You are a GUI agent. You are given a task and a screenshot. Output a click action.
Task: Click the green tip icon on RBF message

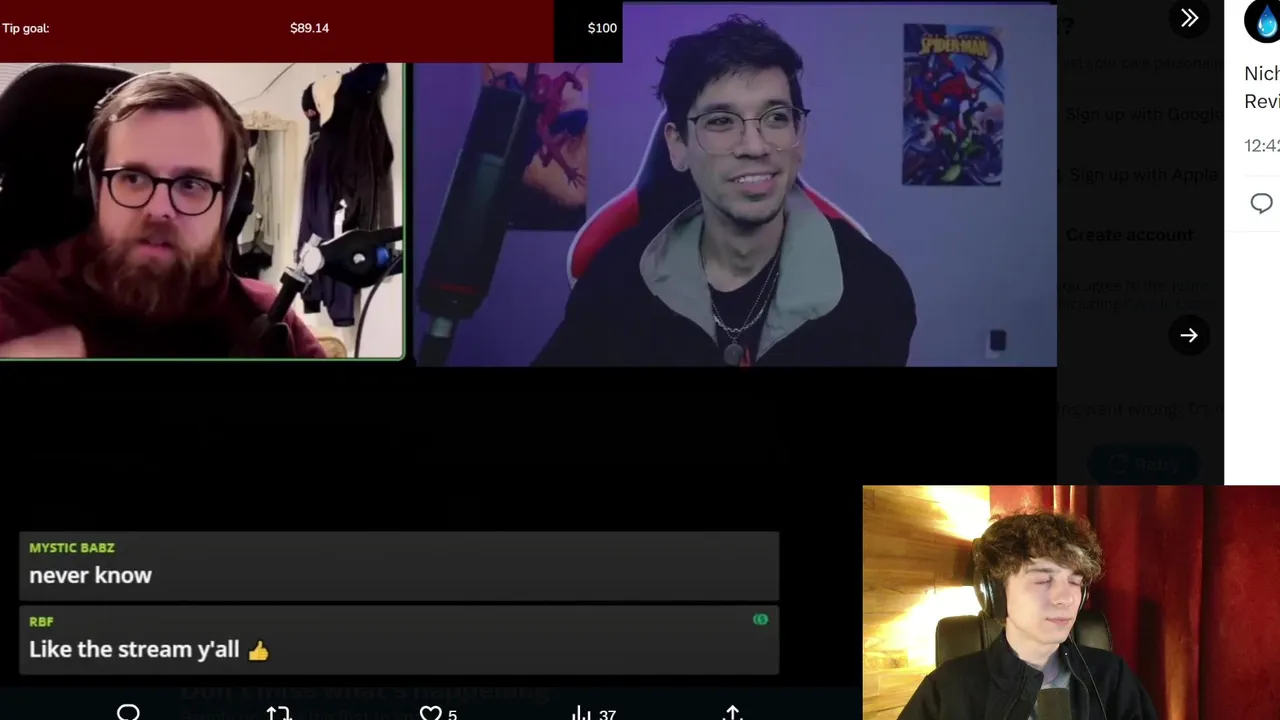click(x=760, y=620)
